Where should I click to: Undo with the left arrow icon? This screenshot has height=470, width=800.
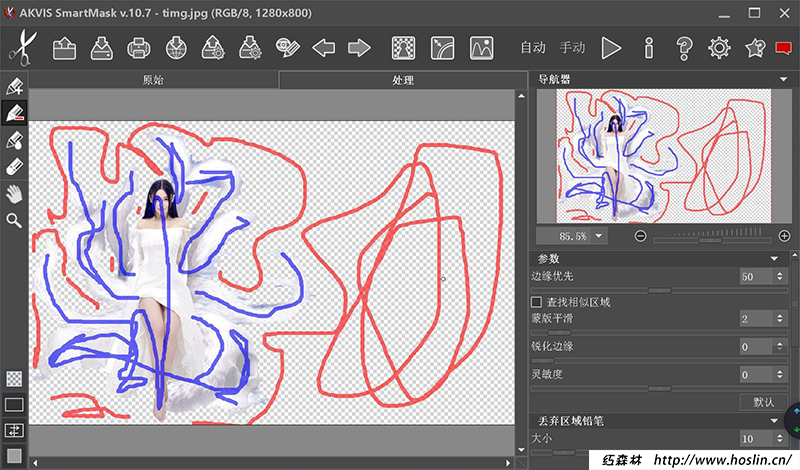tap(323, 48)
